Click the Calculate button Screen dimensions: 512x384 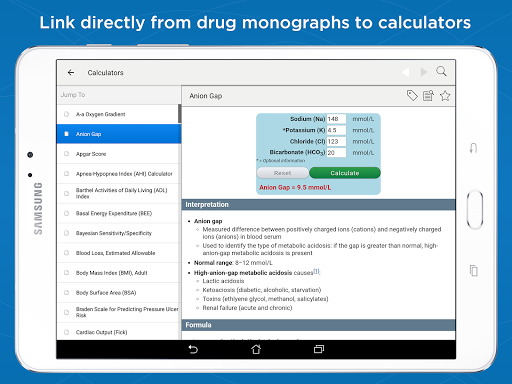[345, 173]
